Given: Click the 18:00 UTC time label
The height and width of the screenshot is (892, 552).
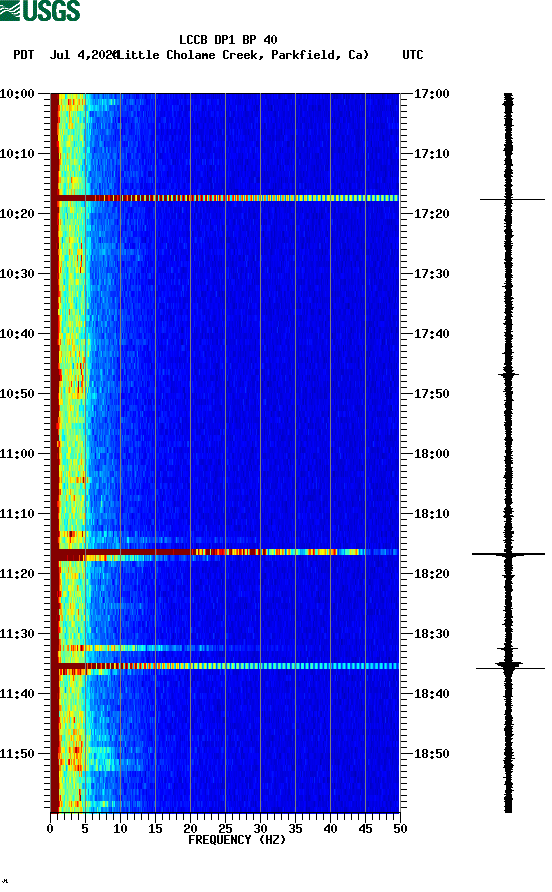Looking at the screenshot, I should [431, 453].
